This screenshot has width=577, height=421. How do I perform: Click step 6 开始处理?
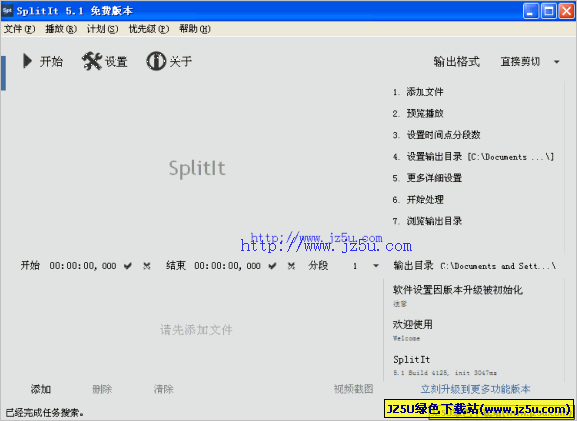[418, 200]
